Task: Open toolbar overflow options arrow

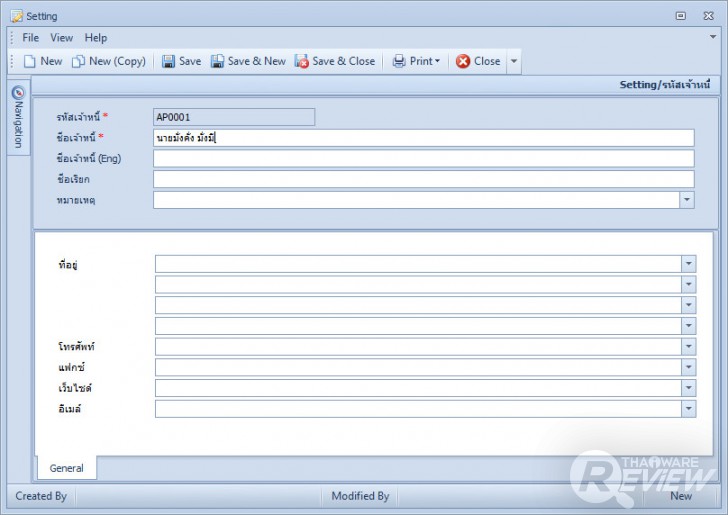Action: click(x=514, y=61)
